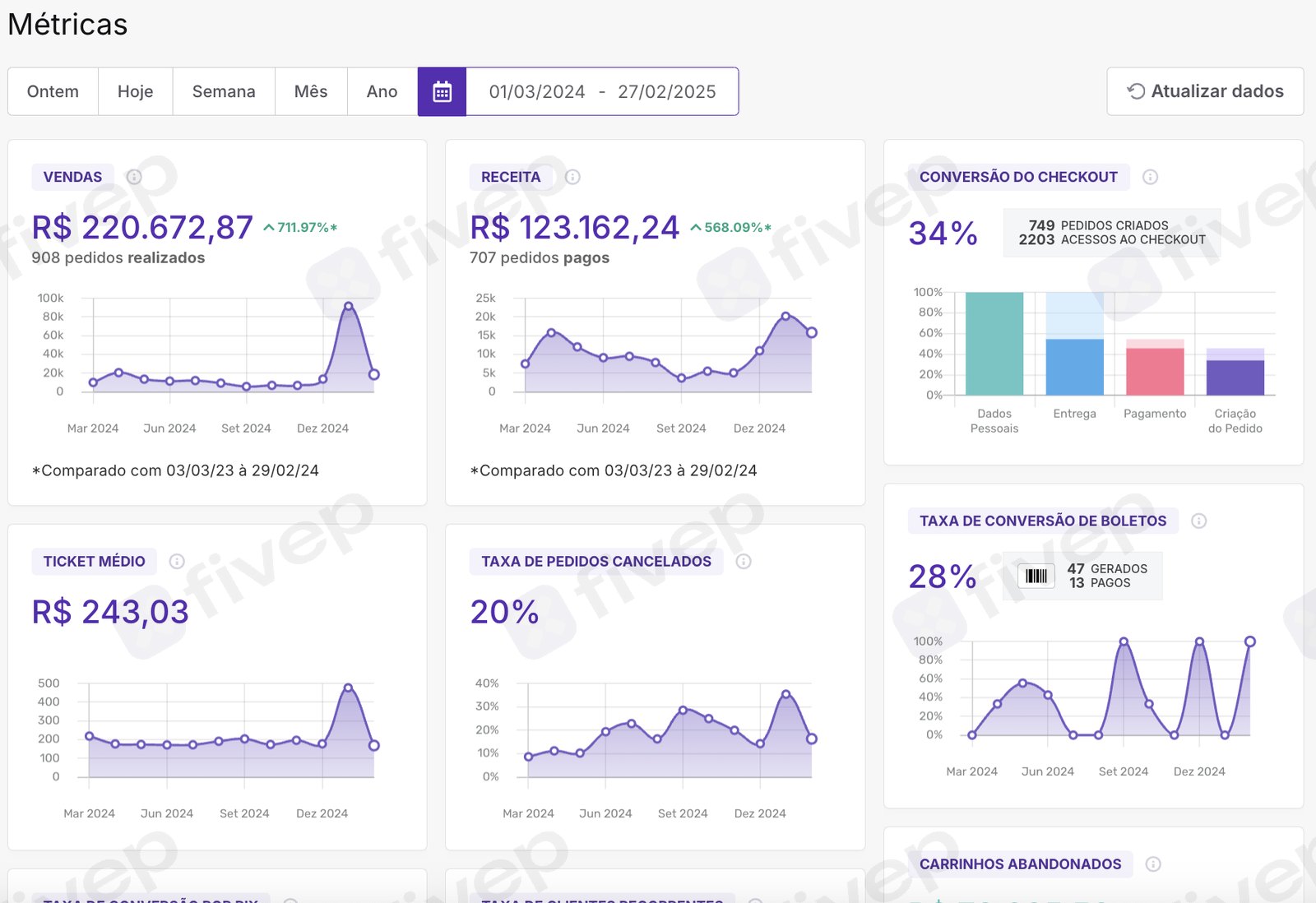Image resolution: width=1316 pixels, height=903 pixels.
Task: Select the Mês period tab
Action: [x=311, y=91]
